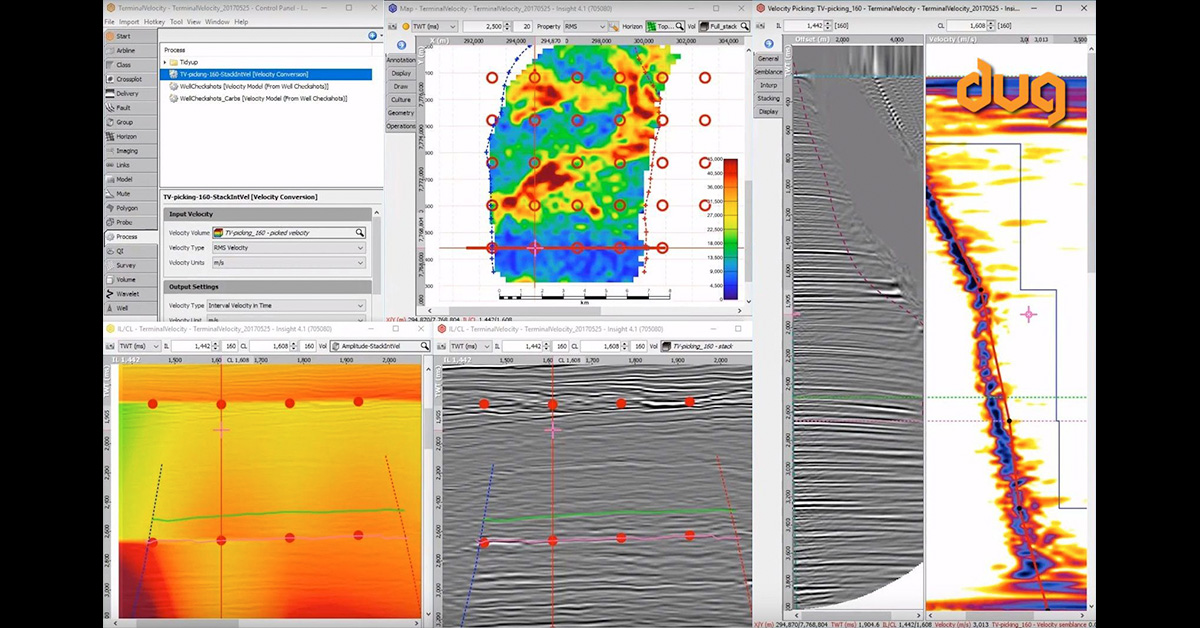Click magnifier icon in Velocity Volume field
The image size is (1200, 628).
(359, 232)
